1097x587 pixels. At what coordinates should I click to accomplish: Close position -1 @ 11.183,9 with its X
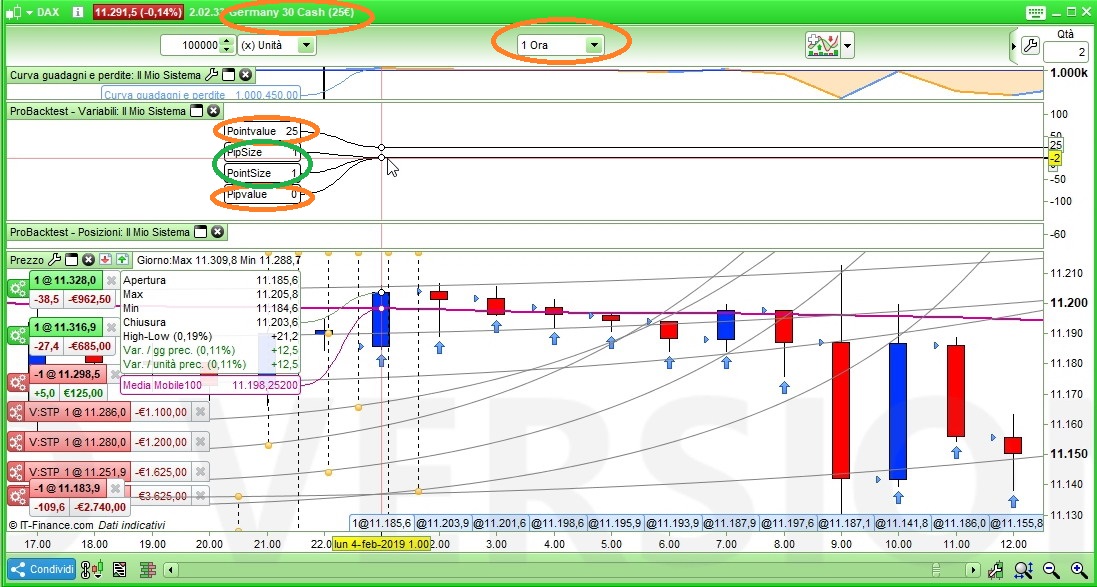(115, 488)
